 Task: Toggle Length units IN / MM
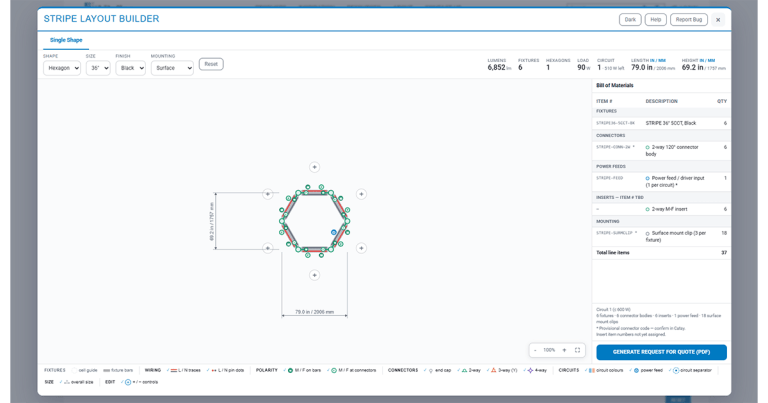(658, 60)
